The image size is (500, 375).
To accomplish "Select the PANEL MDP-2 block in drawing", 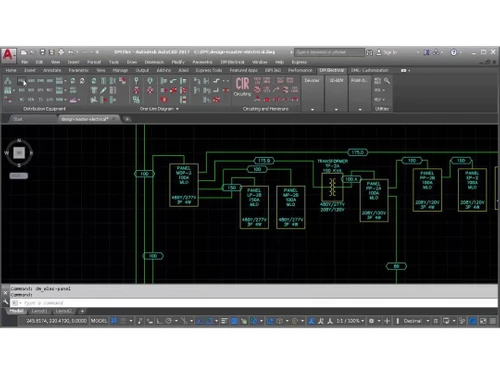I will point(184,185).
